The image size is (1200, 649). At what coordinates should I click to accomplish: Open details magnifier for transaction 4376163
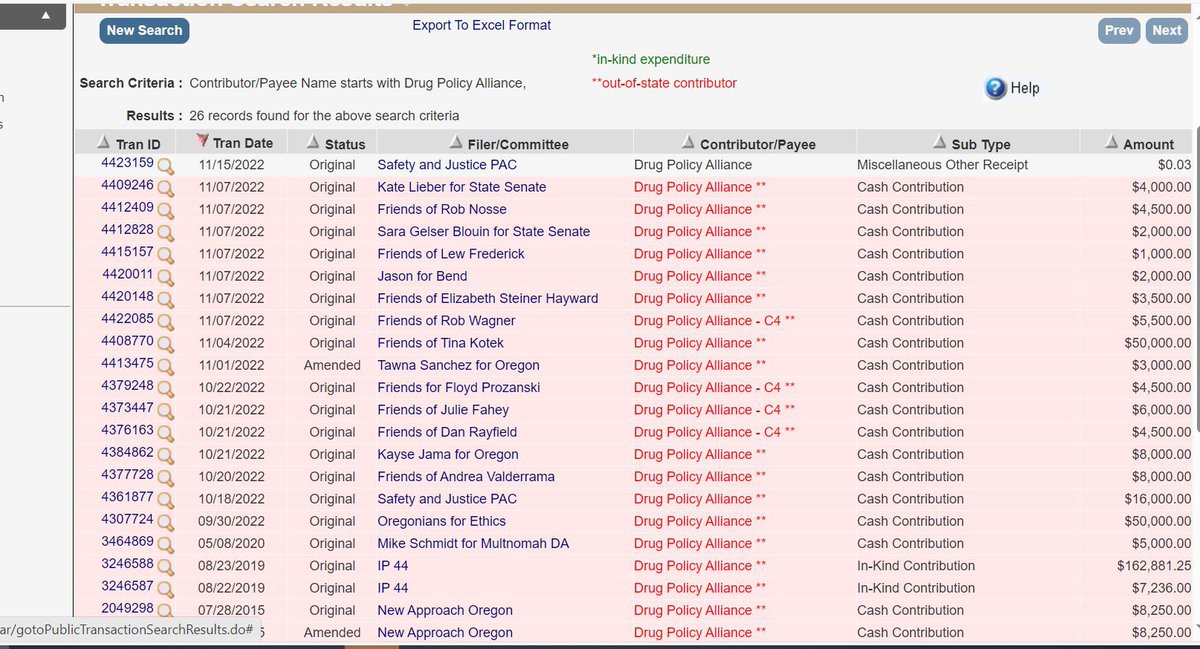[165, 434]
